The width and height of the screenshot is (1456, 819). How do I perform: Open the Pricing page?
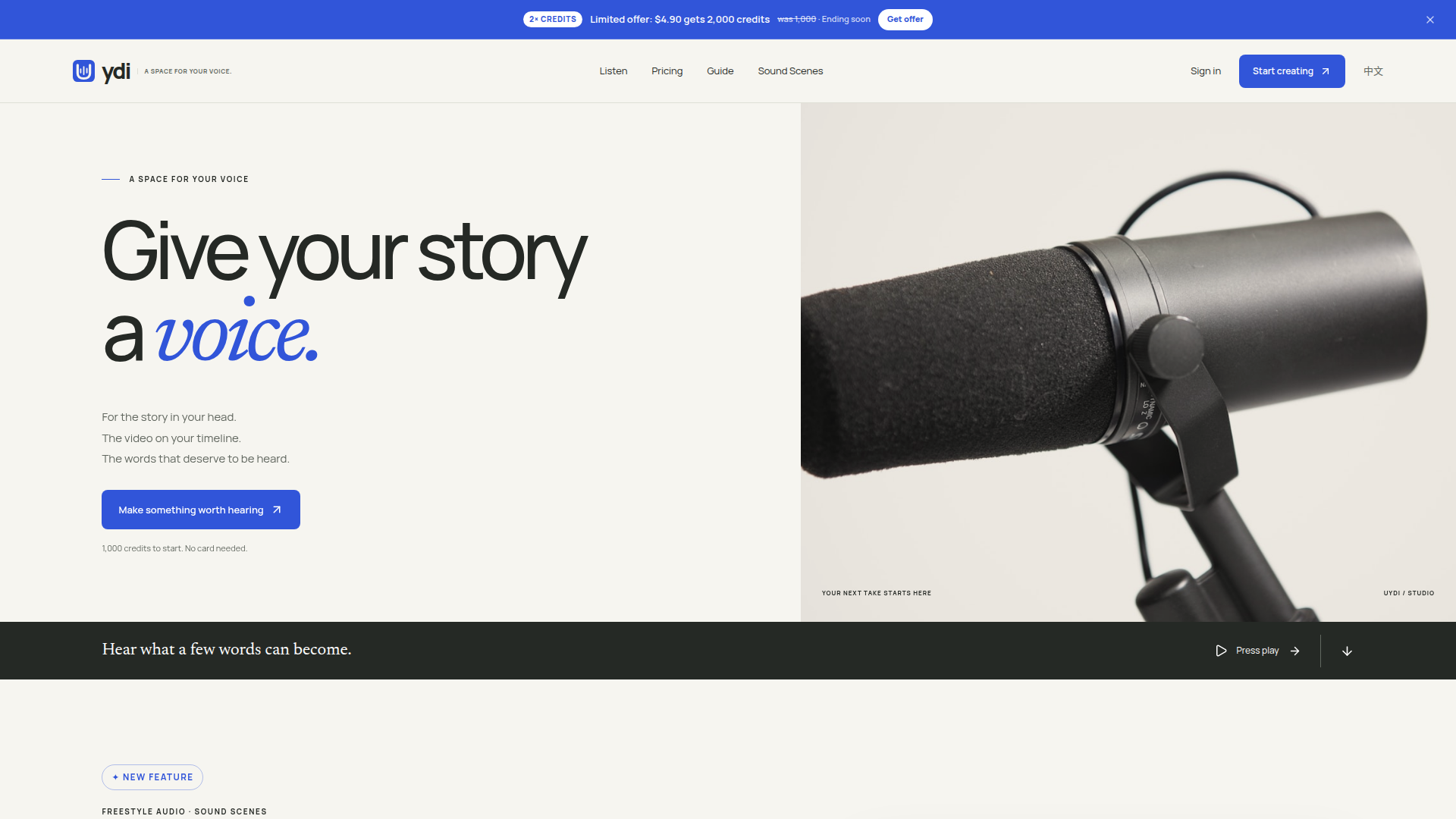tap(667, 71)
